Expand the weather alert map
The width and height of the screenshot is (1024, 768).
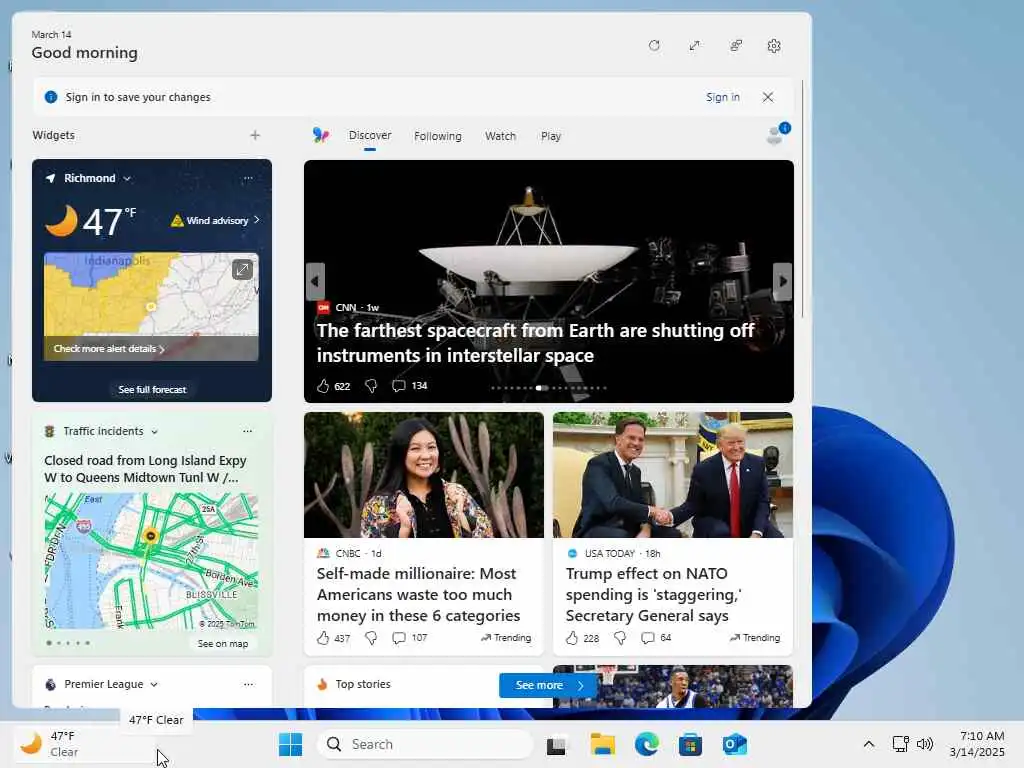click(x=242, y=269)
